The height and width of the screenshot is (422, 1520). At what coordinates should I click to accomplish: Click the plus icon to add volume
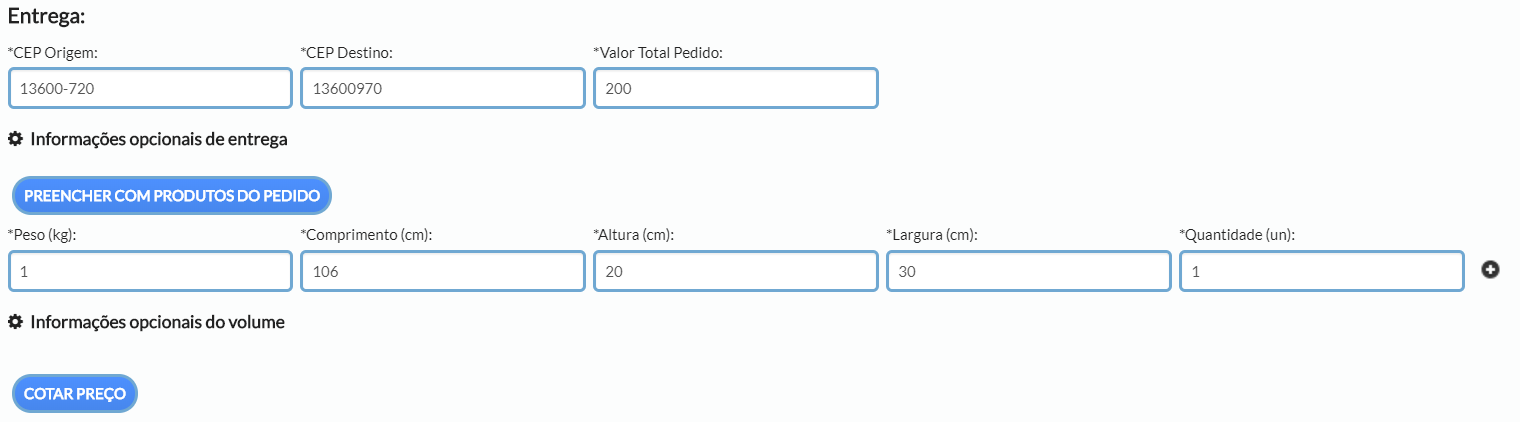[1490, 270]
